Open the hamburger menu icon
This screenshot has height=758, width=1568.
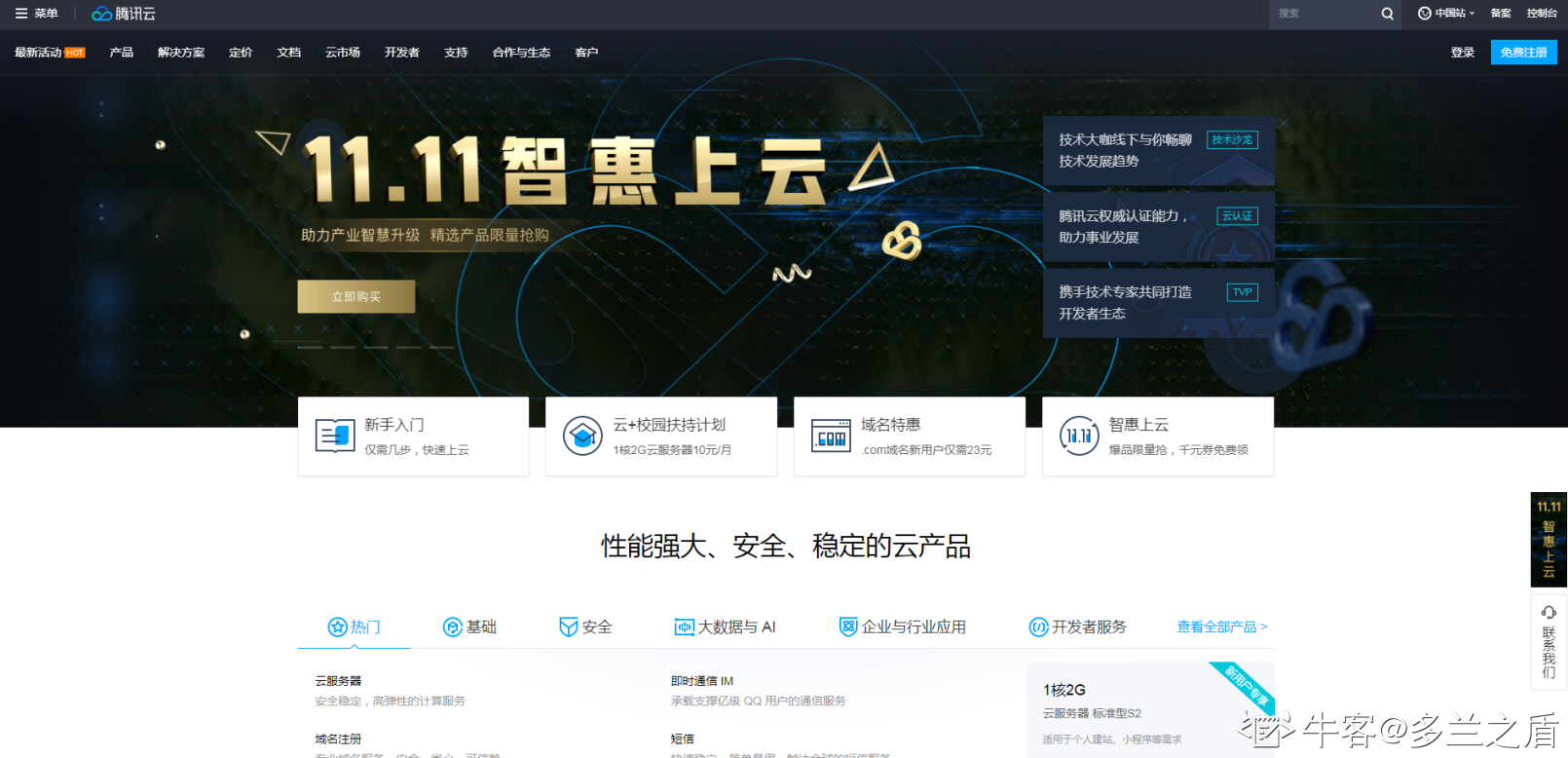pyautogui.click(x=21, y=14)
